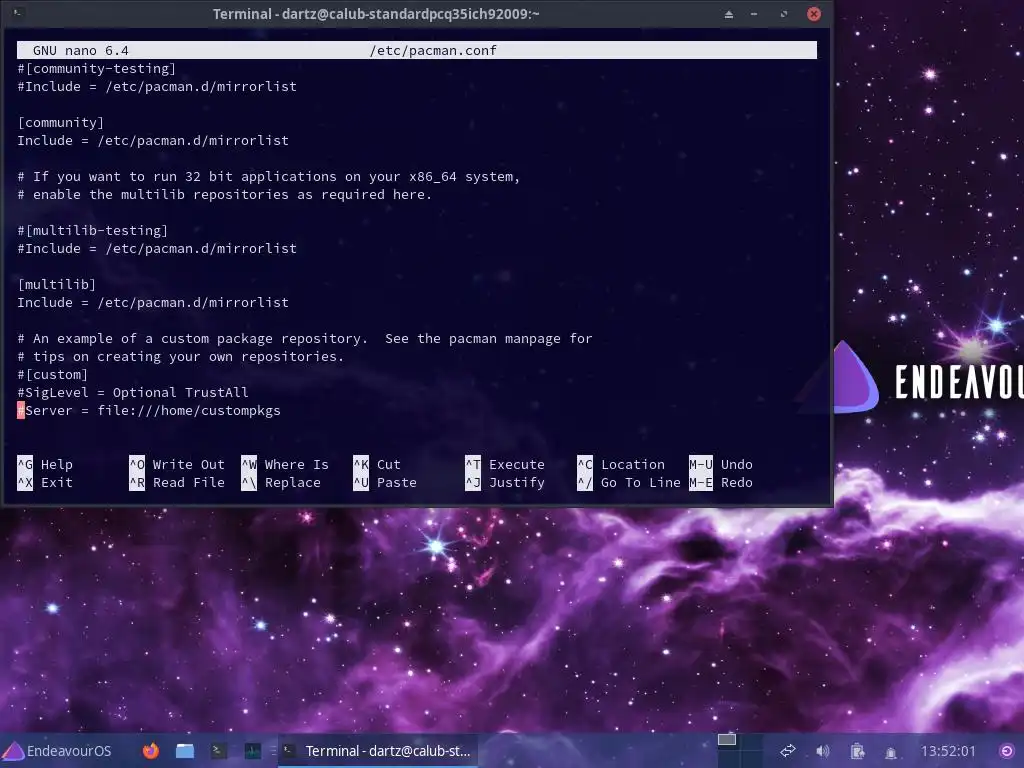Click the ^\ Replace shortcut hint

tap(281, 483)
